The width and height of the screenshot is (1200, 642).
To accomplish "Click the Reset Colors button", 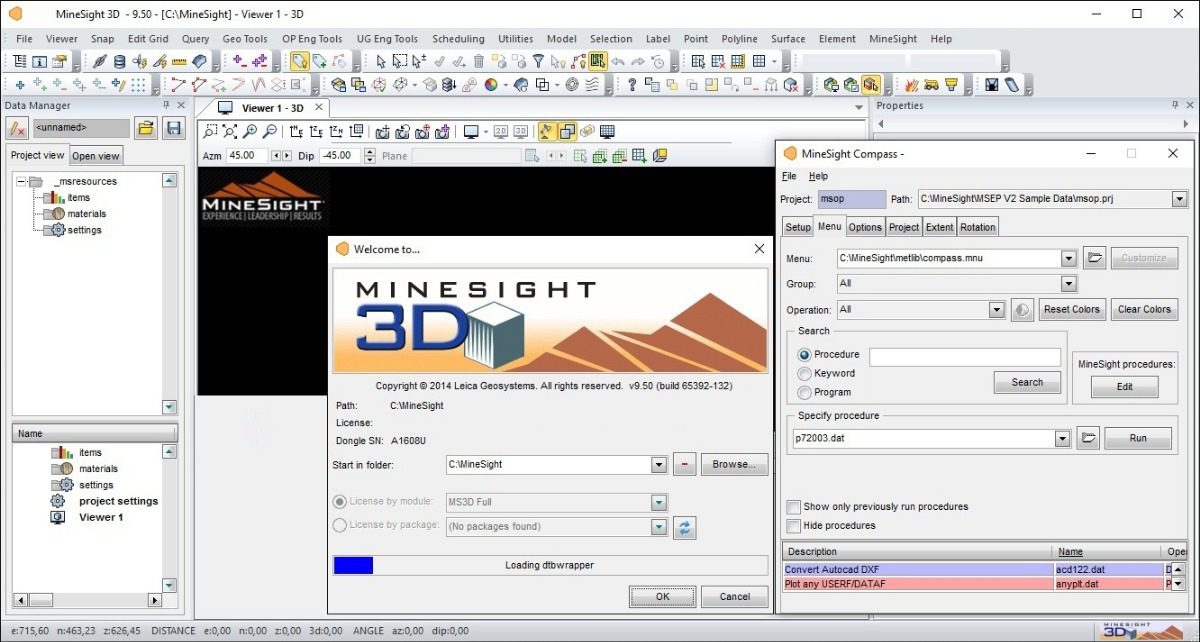I will pos(1072,310).
